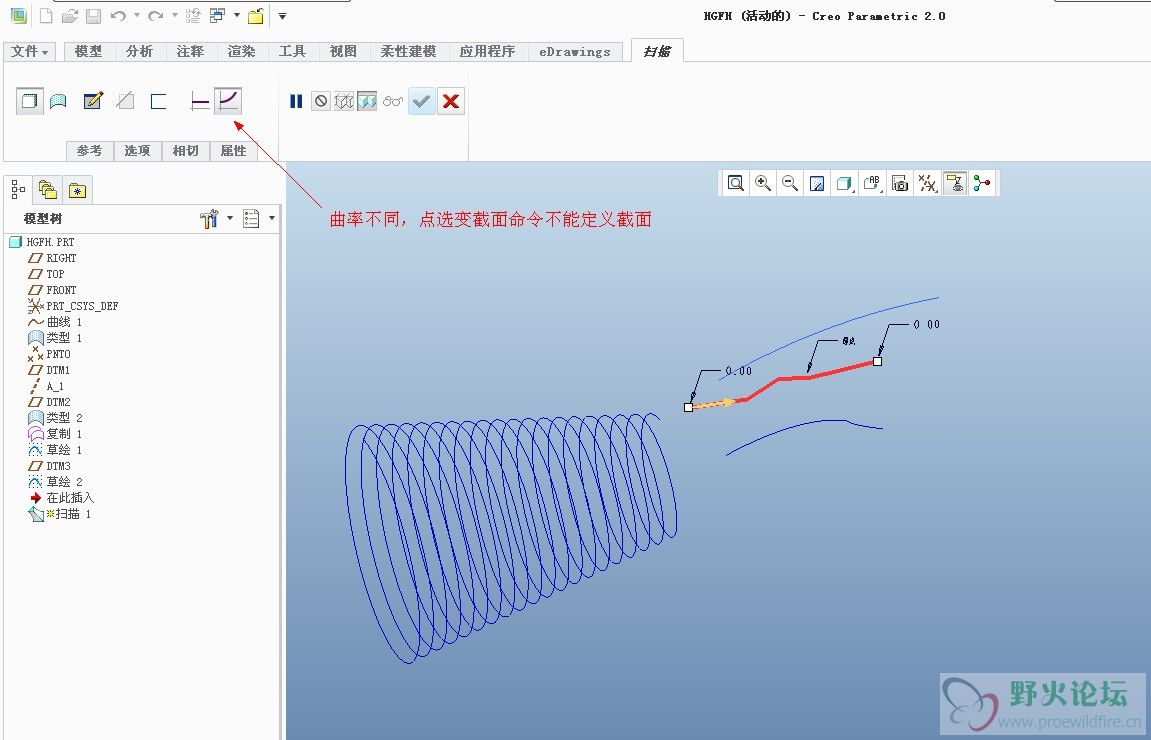Click the Zoom In magnifier icon
Viewport: 1151px width, 740px height.
click(763, 184)
